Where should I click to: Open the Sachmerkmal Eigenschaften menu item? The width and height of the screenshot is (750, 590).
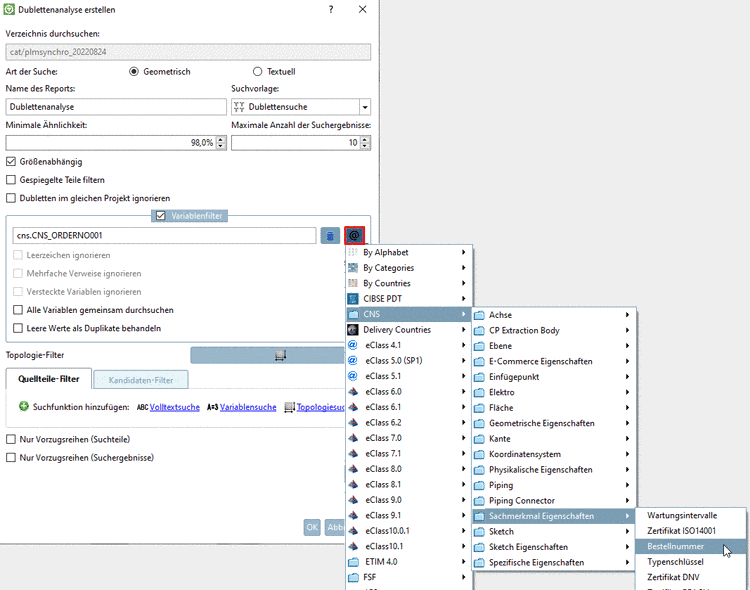coord(554,516)
